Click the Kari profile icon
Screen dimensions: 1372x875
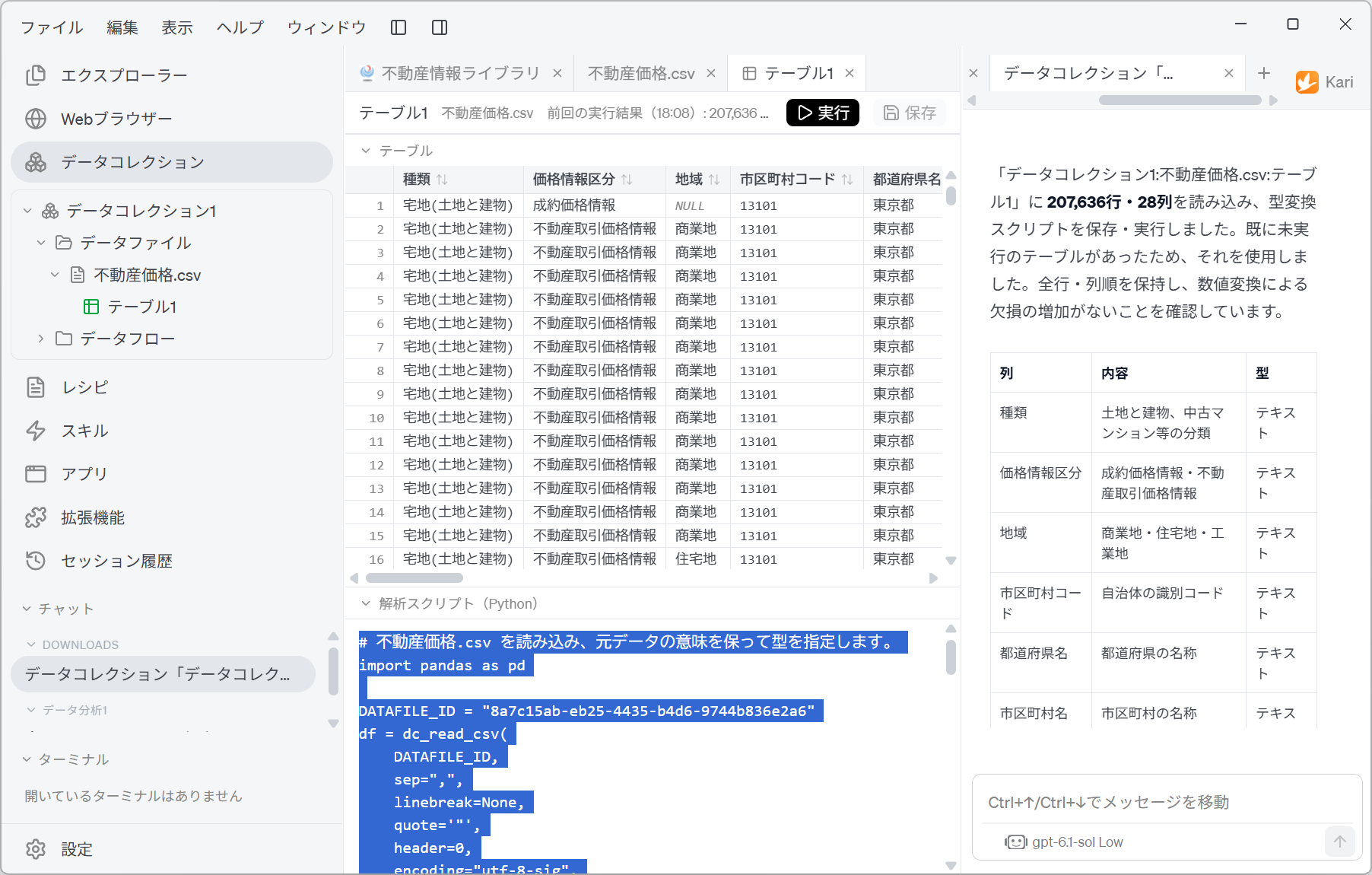click(x=1307, y=82)
